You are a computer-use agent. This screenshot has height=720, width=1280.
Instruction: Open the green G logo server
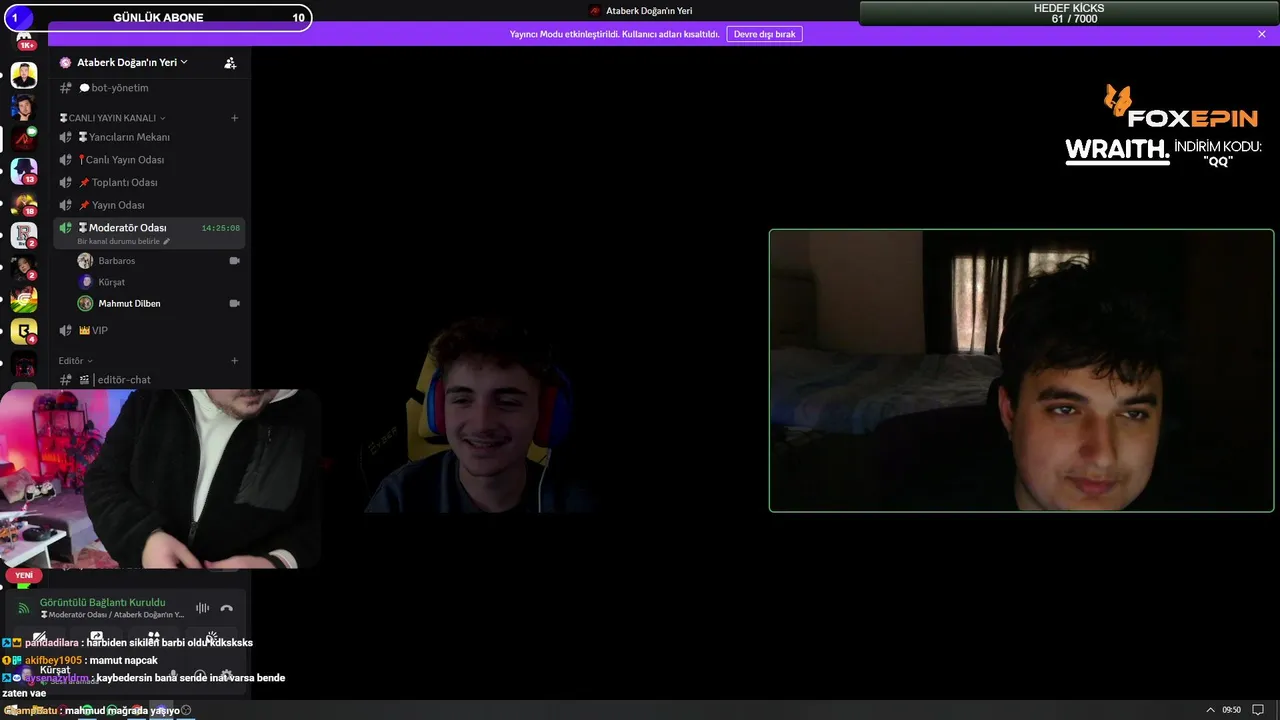pos(24,299)
